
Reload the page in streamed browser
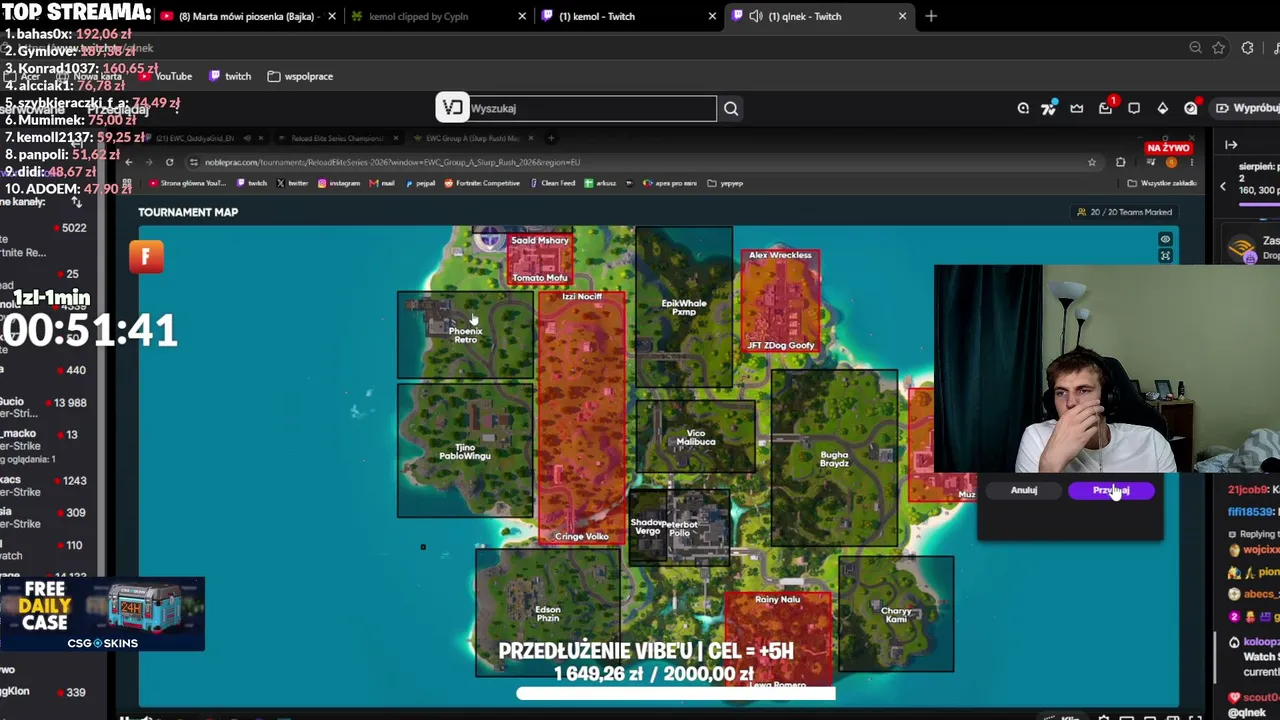[x=169, y=162]
